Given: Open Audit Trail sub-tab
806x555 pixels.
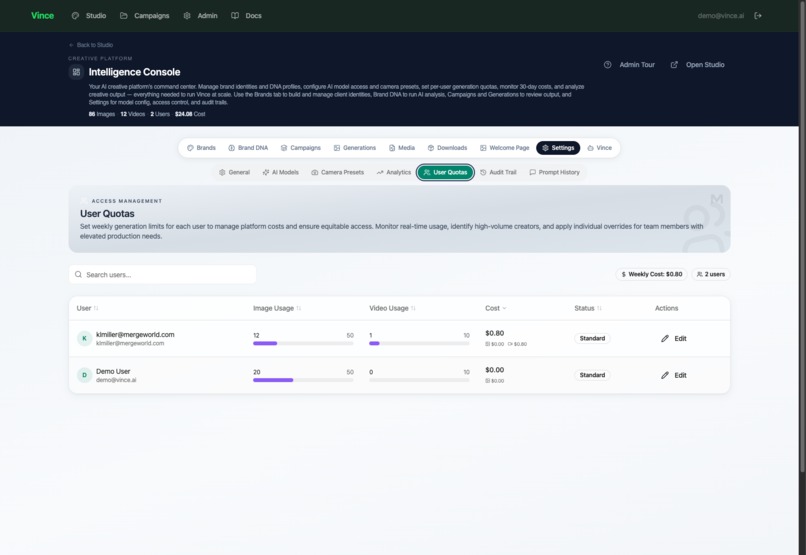Looking at the screenshot, I should pyautogui.click(x=498, y=173).
